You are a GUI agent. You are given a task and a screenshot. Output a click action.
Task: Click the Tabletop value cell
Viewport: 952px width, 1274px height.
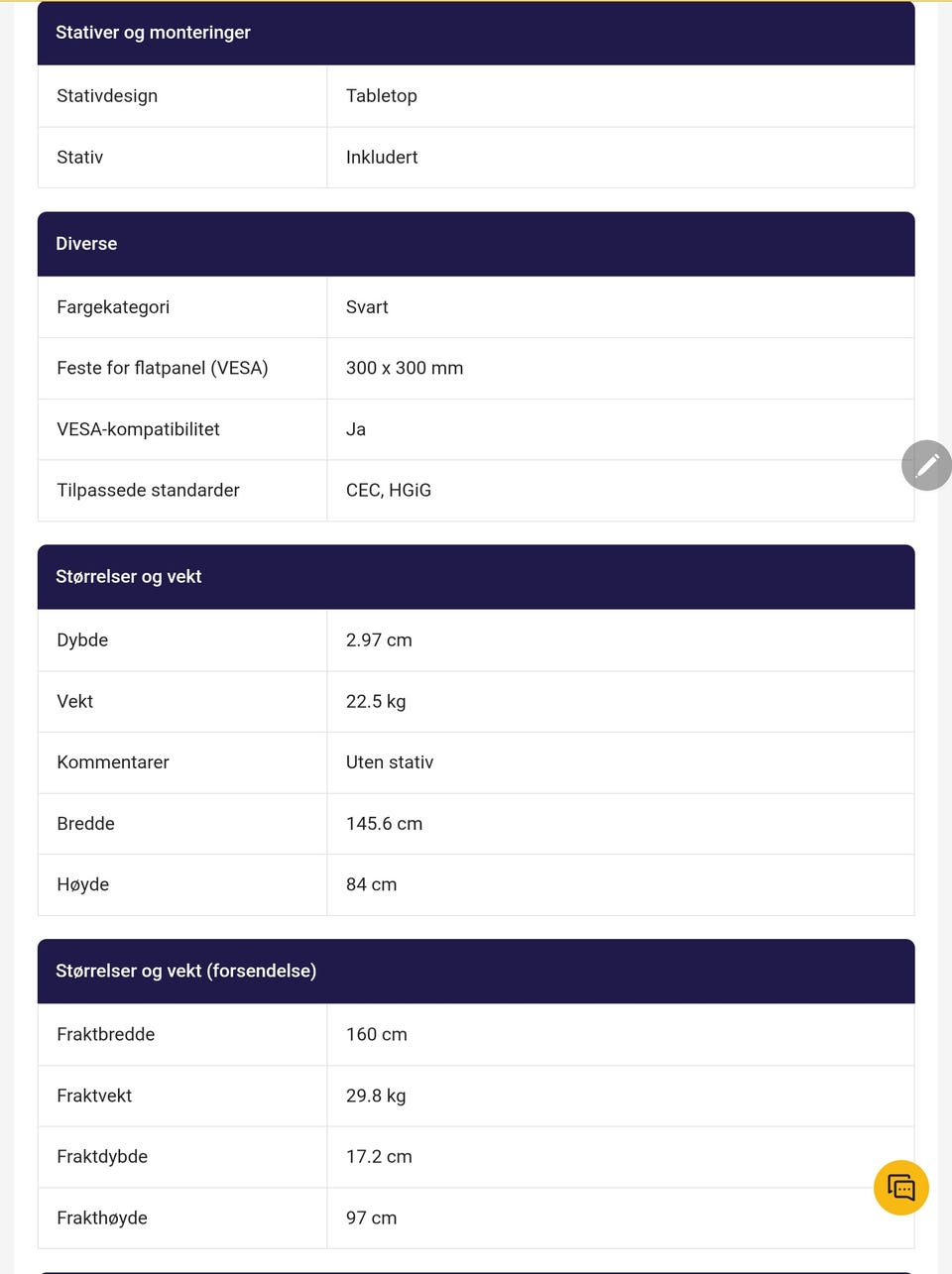coord(382,96)
